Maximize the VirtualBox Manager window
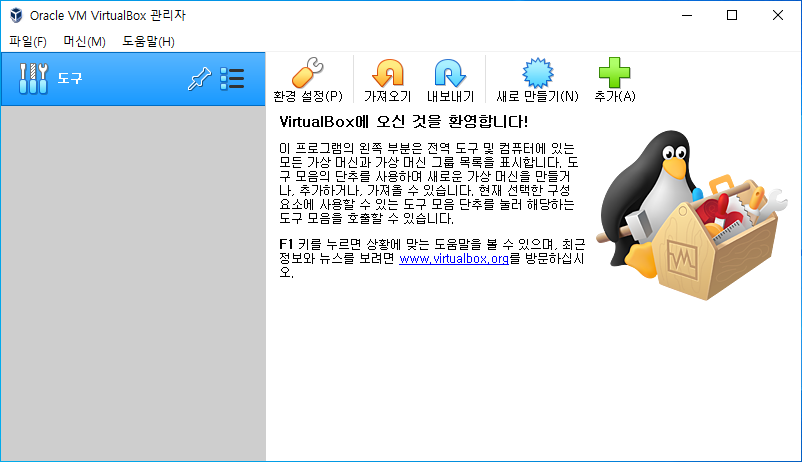 tap(732, 15)
